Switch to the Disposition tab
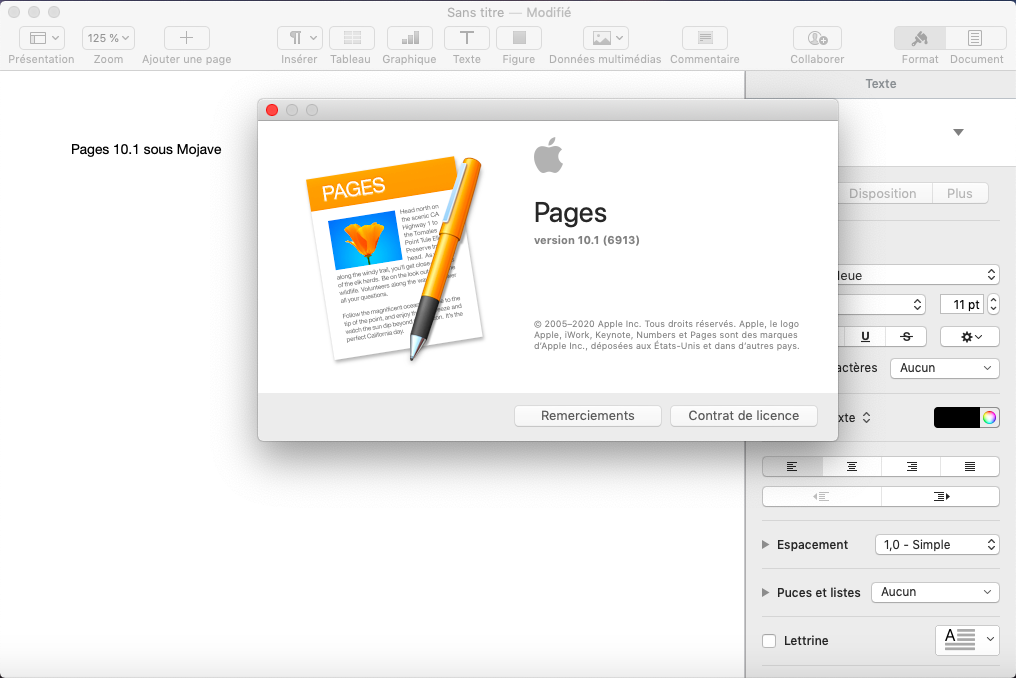This screenshot has width=1016, height=678. tap(883, 193)
